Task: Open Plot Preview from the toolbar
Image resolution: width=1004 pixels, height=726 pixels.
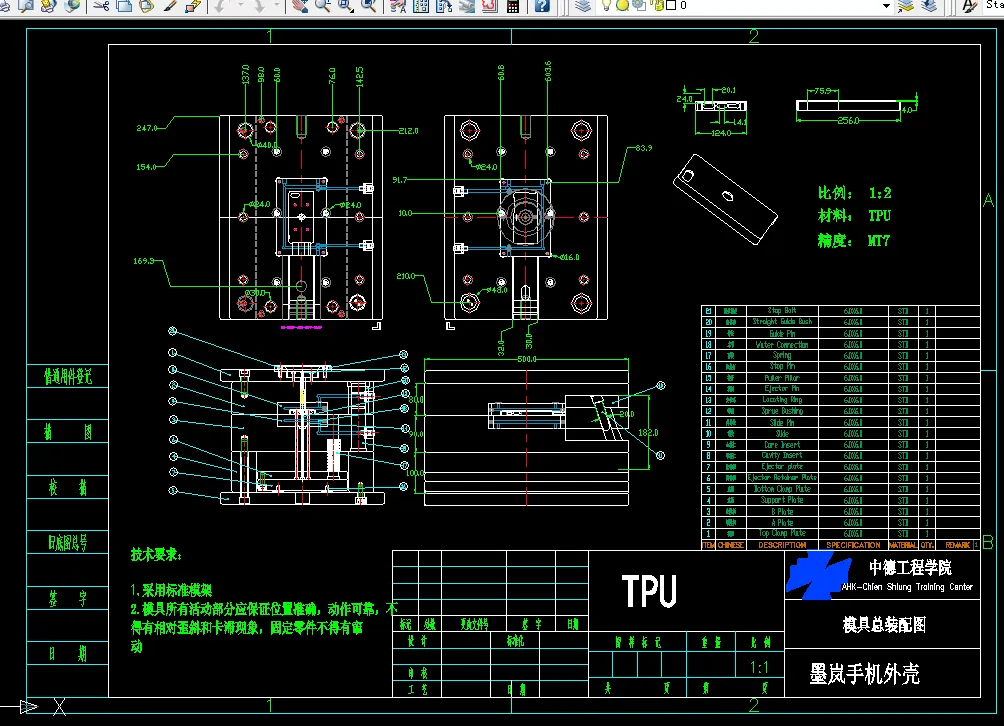Action: pyautogui.click(x=26, y=6)
